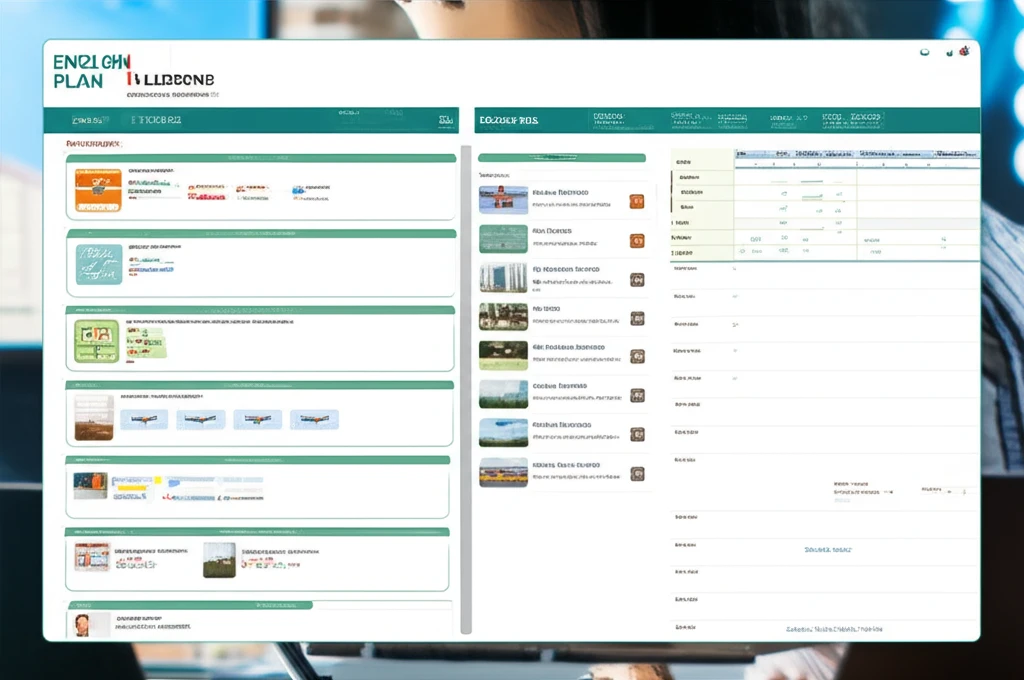
Task: Click the brown square icon in the tall buildings row
Action: [637, 280]
